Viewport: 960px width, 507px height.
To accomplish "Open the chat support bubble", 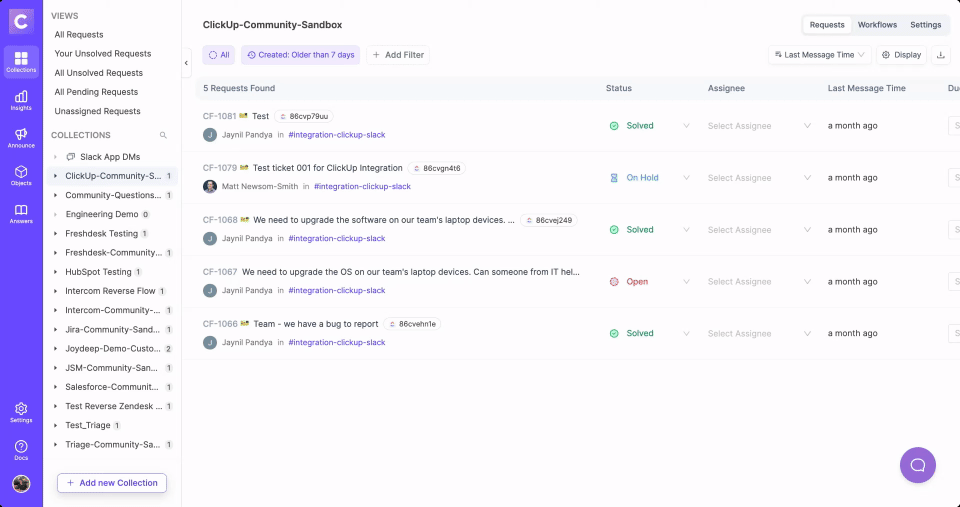I will 917,465.
